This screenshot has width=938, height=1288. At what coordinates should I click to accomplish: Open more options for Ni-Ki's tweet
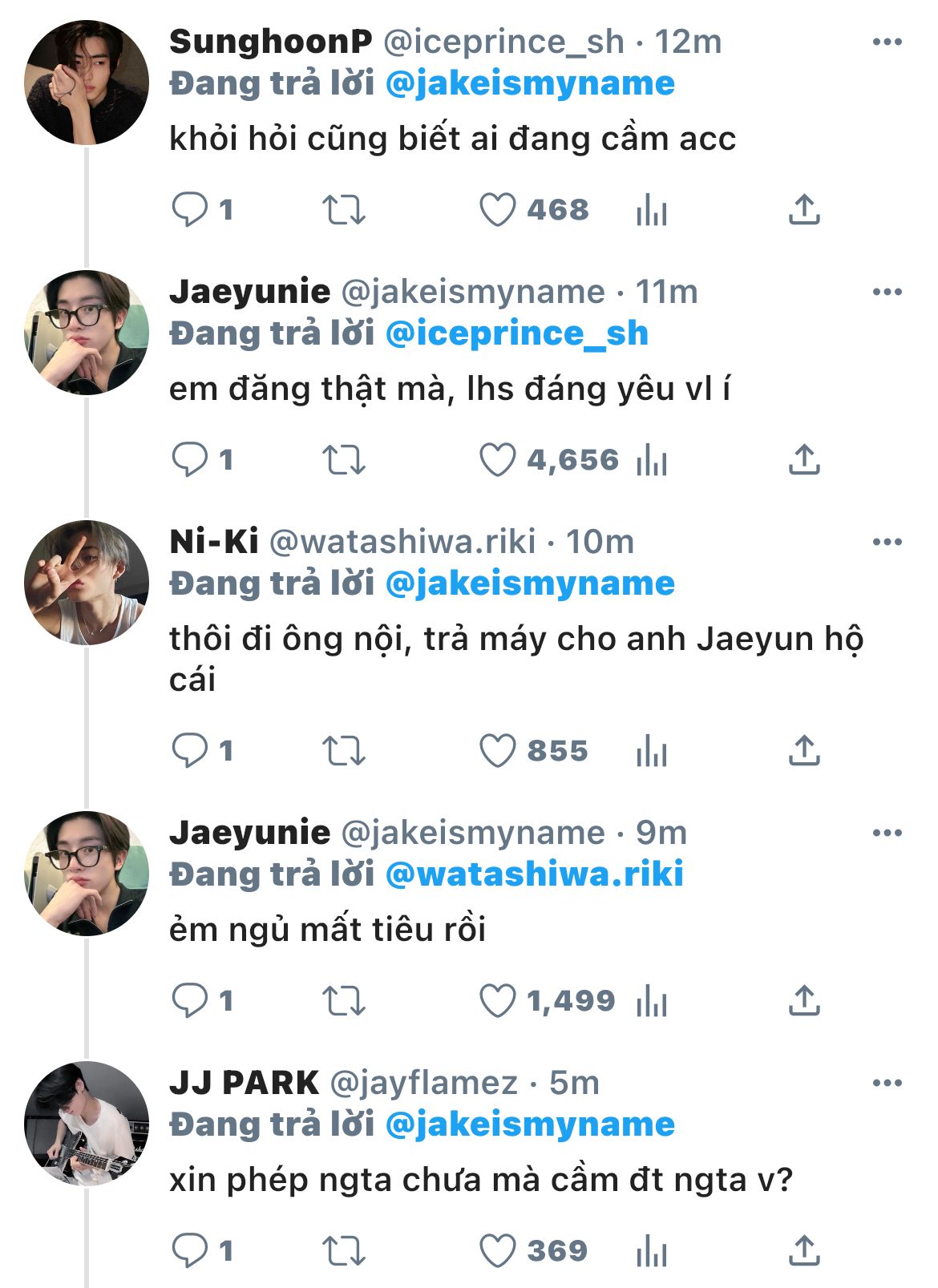pyautogui.click(x=887, y=543)
